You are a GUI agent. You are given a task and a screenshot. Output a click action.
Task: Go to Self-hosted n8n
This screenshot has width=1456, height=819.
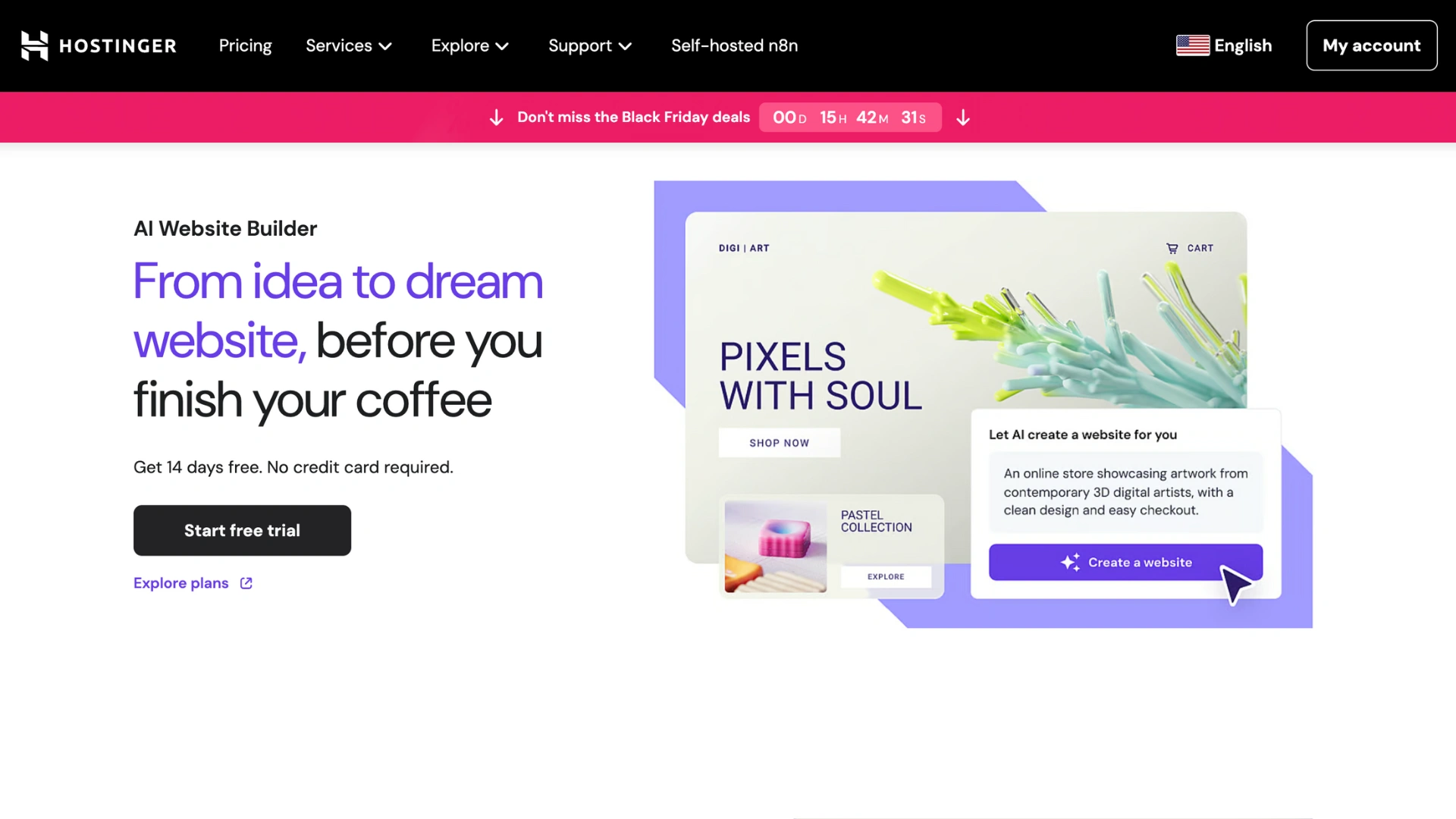(x=734, y=45)
